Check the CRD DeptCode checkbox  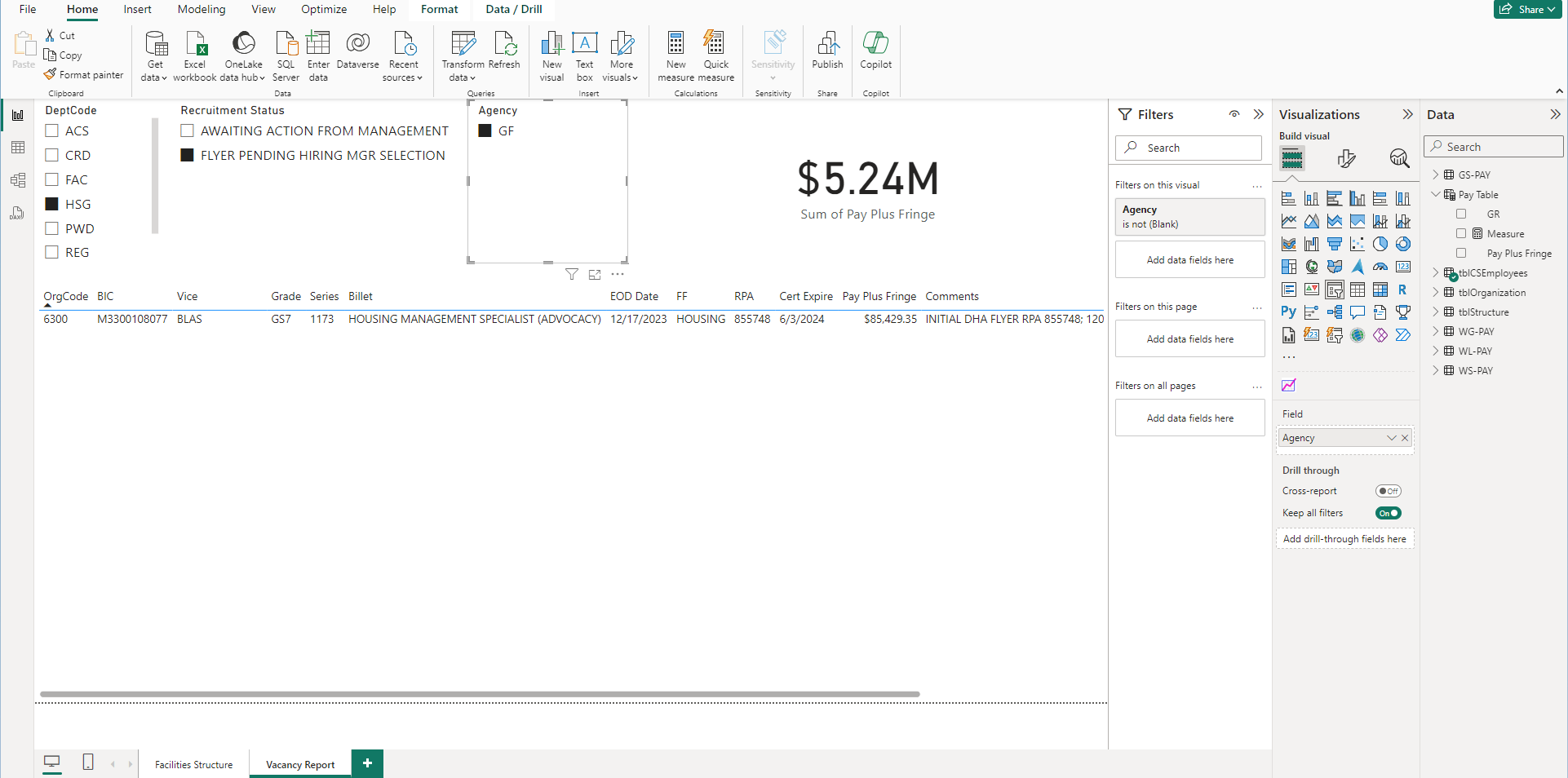tap(51, 155)
